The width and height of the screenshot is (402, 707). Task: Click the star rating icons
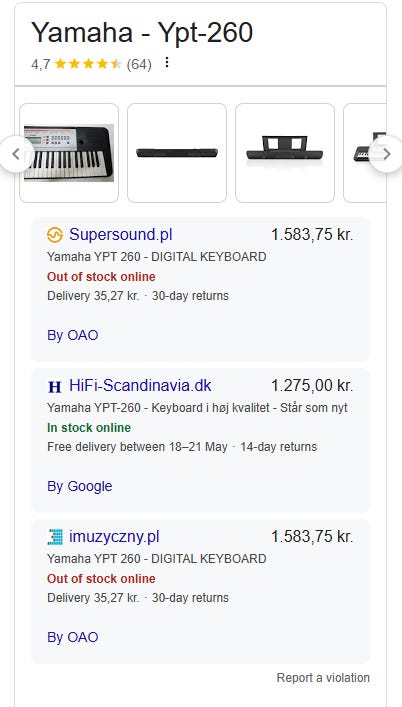[x=88, y=64]
